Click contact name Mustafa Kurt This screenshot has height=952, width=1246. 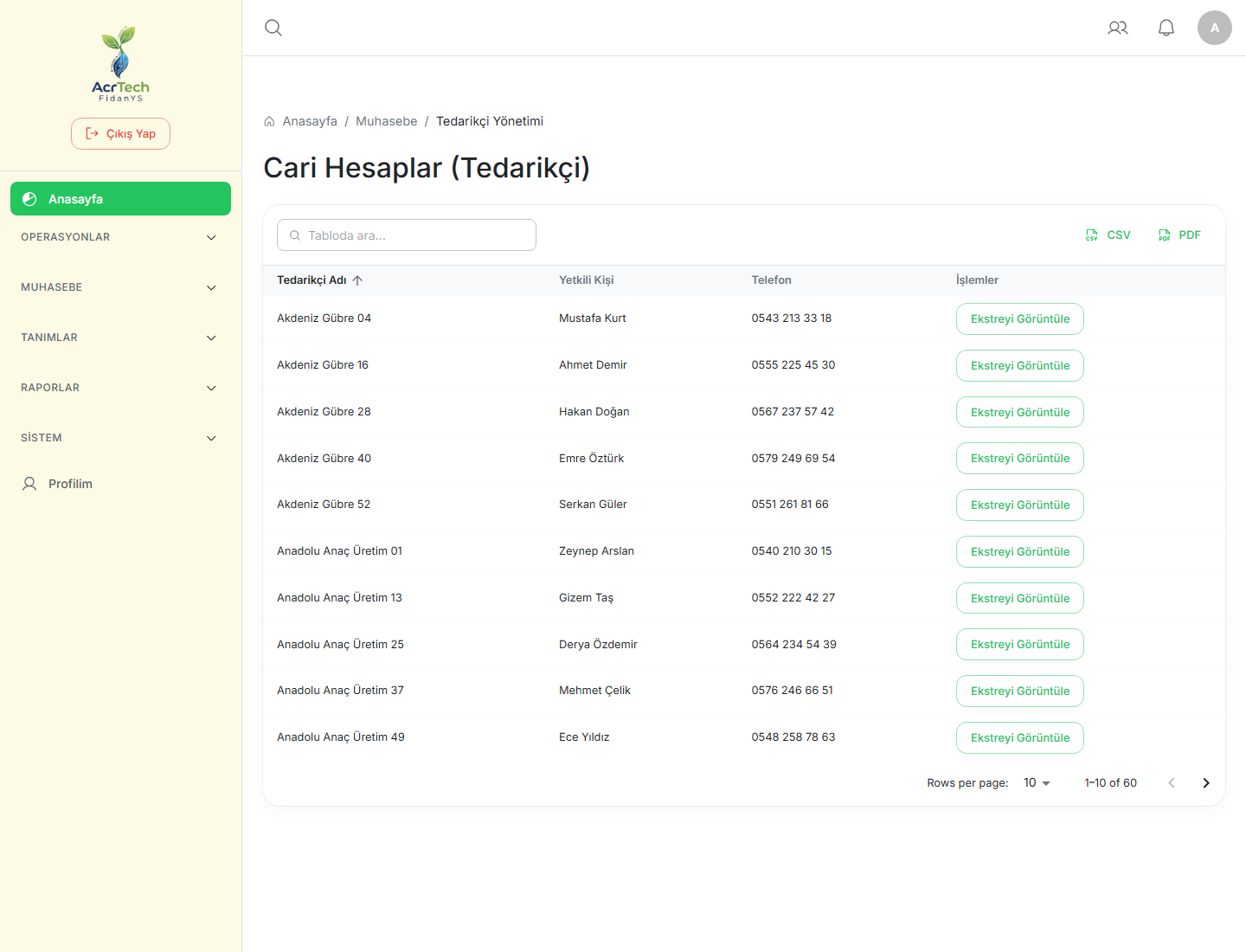(593, 318)
